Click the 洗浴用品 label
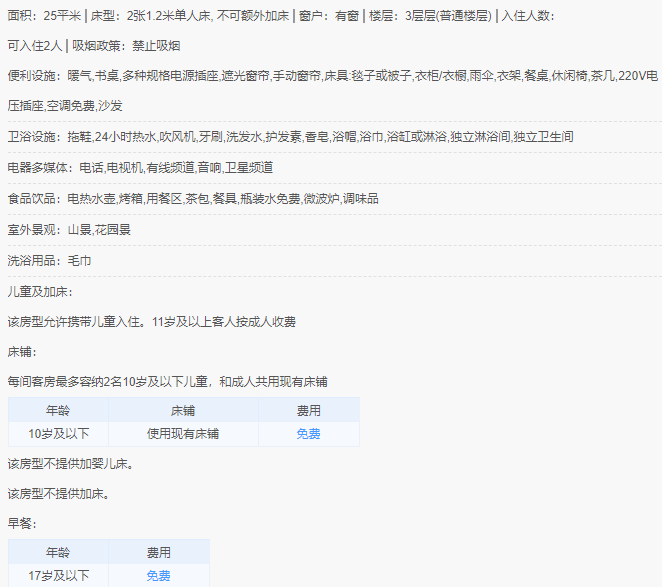 click(x=34, y=261)
